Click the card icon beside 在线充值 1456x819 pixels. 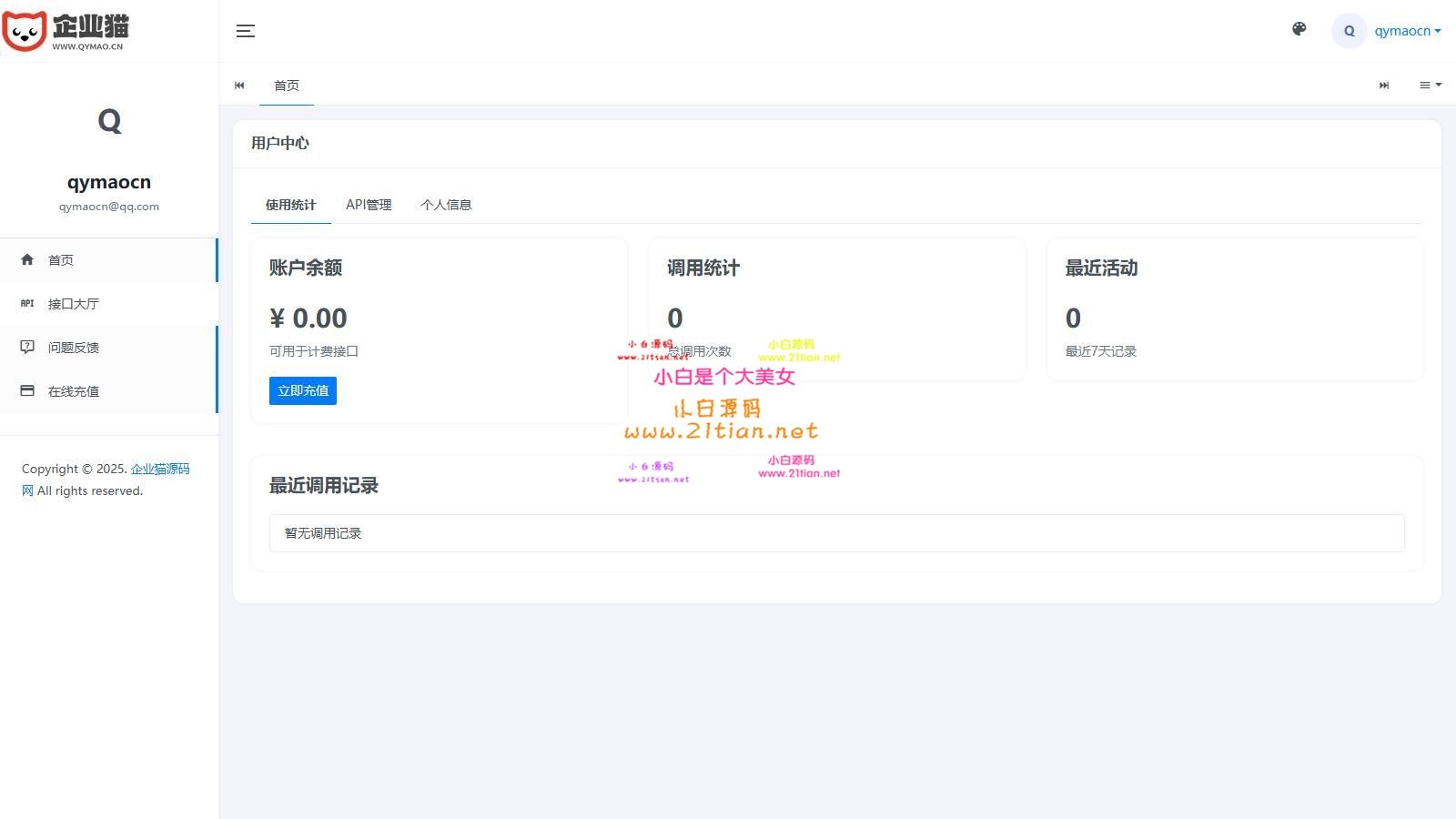[27, 390]
